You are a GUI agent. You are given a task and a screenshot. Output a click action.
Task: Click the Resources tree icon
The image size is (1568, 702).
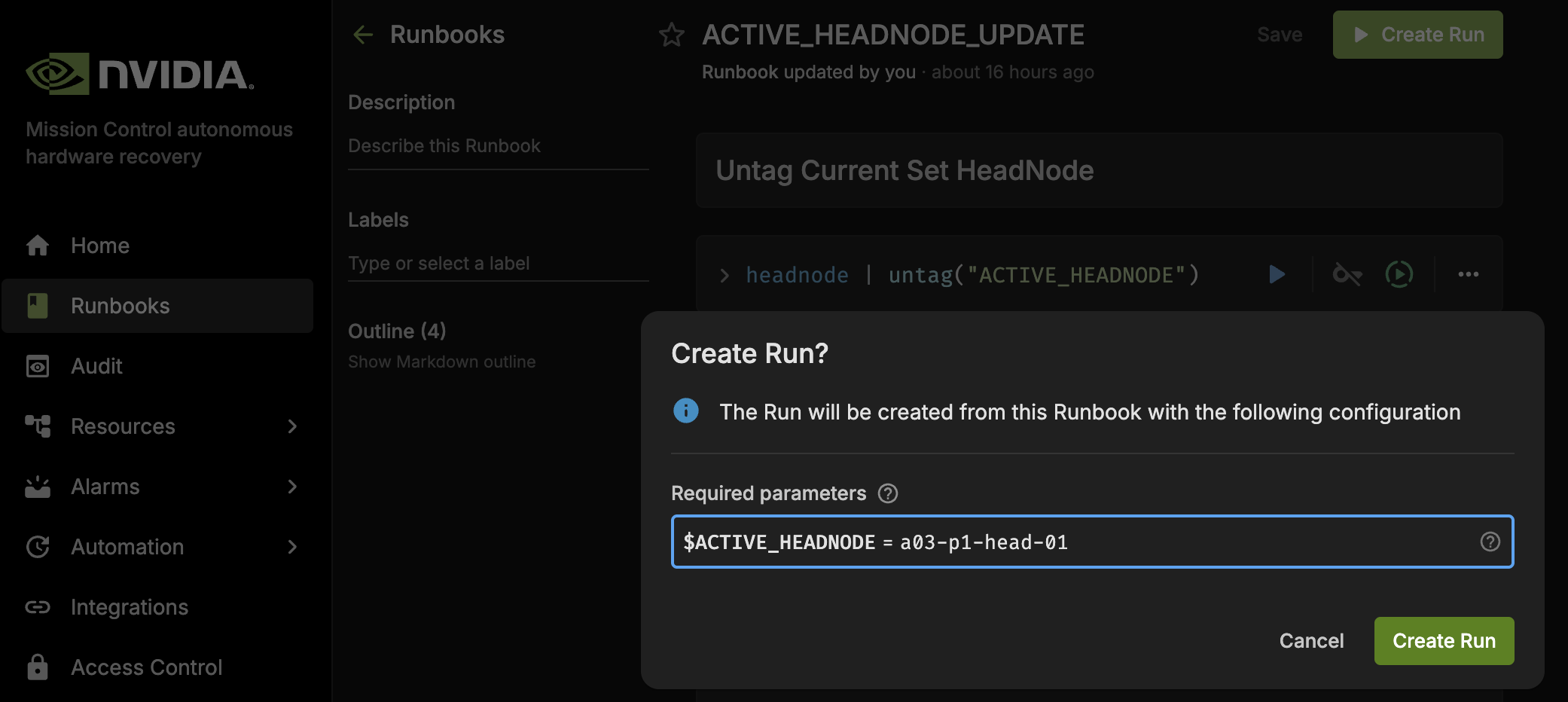click(38, 426)
